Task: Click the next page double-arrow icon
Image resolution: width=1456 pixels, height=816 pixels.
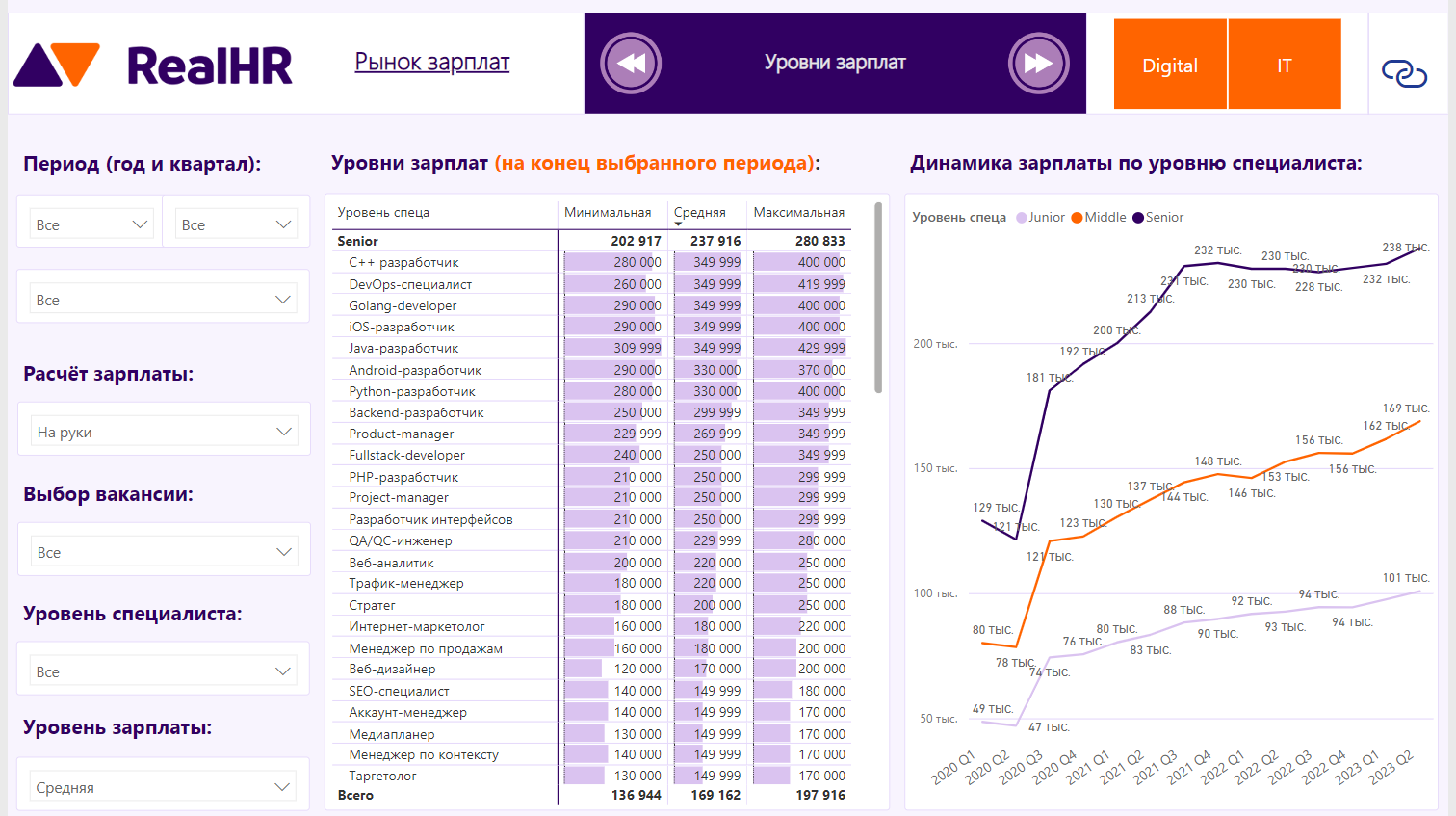Action: pyautogui.click(x=1039, y=64)
